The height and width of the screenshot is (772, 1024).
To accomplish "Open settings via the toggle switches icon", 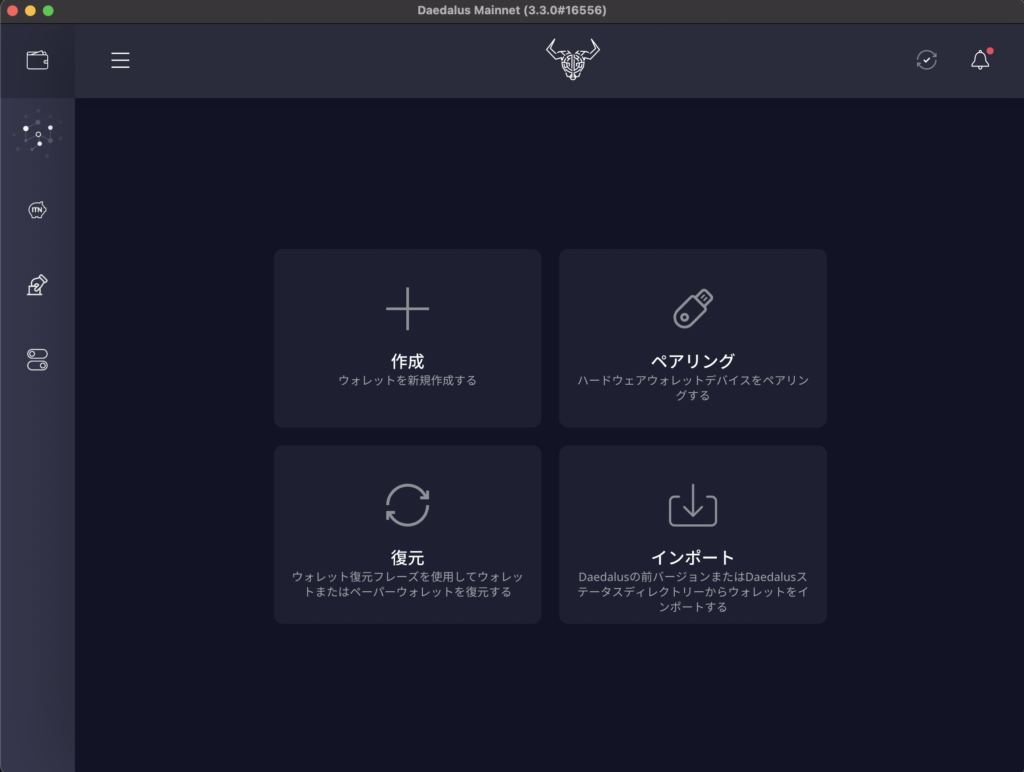I will (x=37, y=361).
